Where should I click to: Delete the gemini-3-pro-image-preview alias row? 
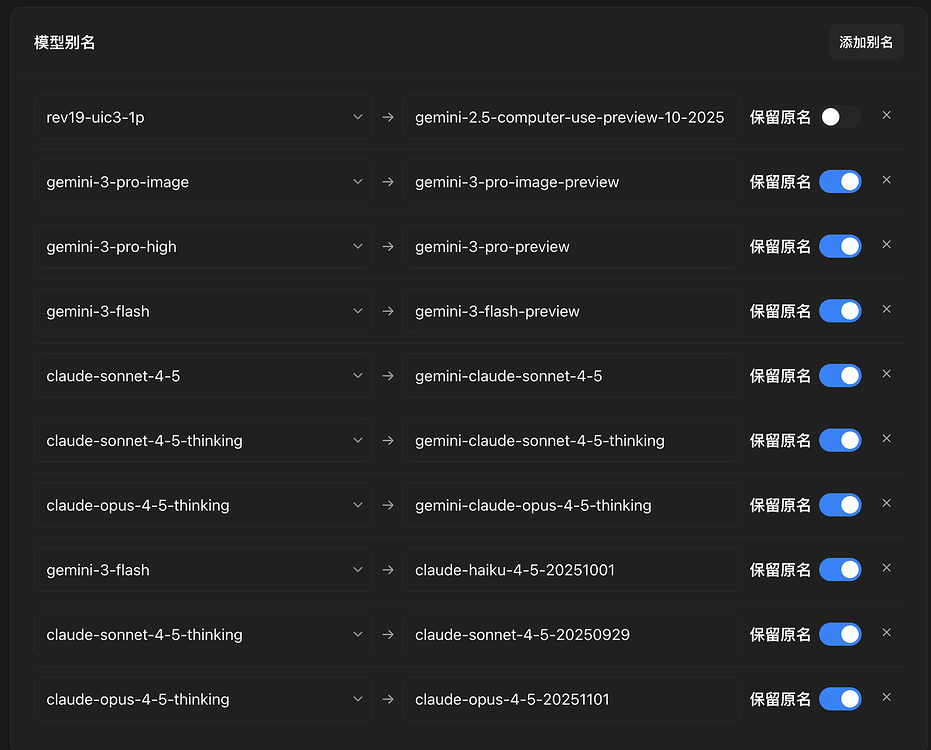coord(886,180)
